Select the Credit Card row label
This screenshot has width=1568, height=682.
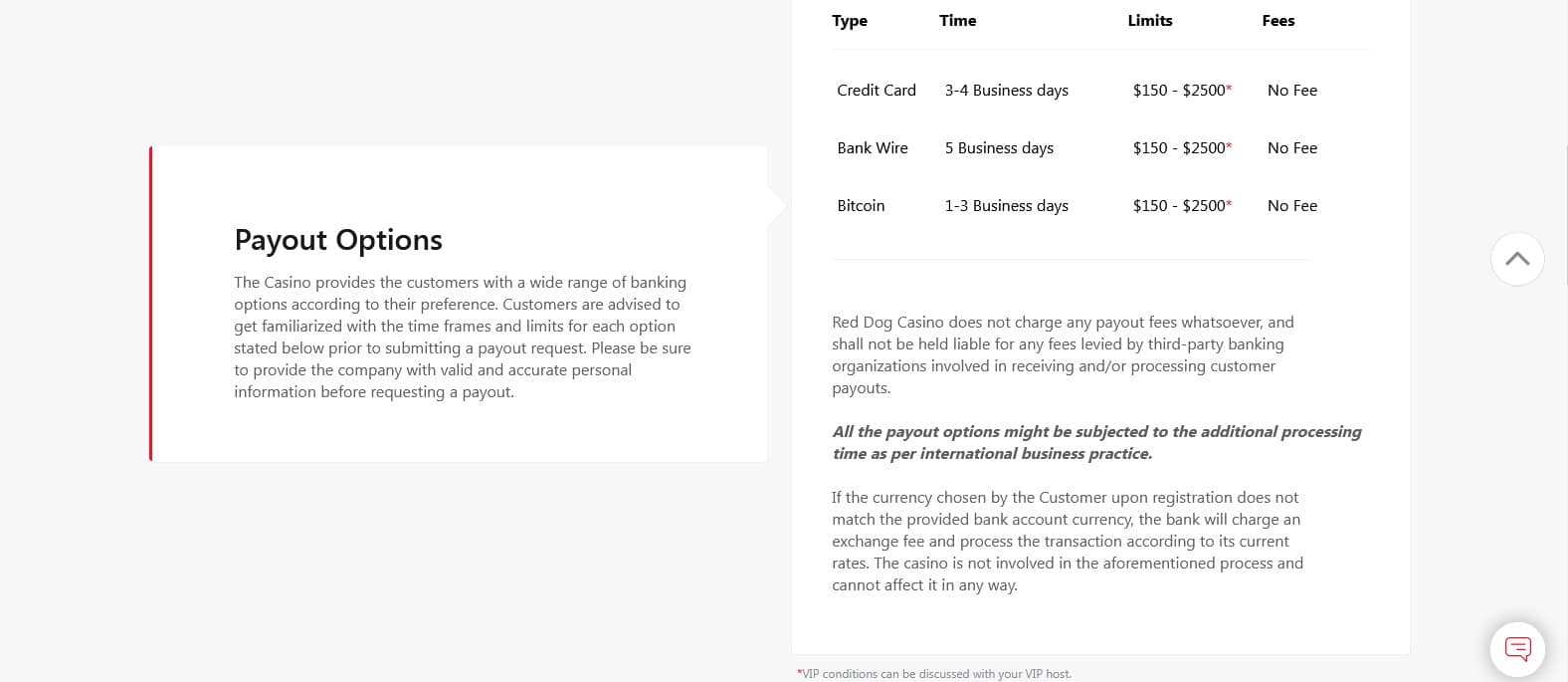click(x=876, y=91)
